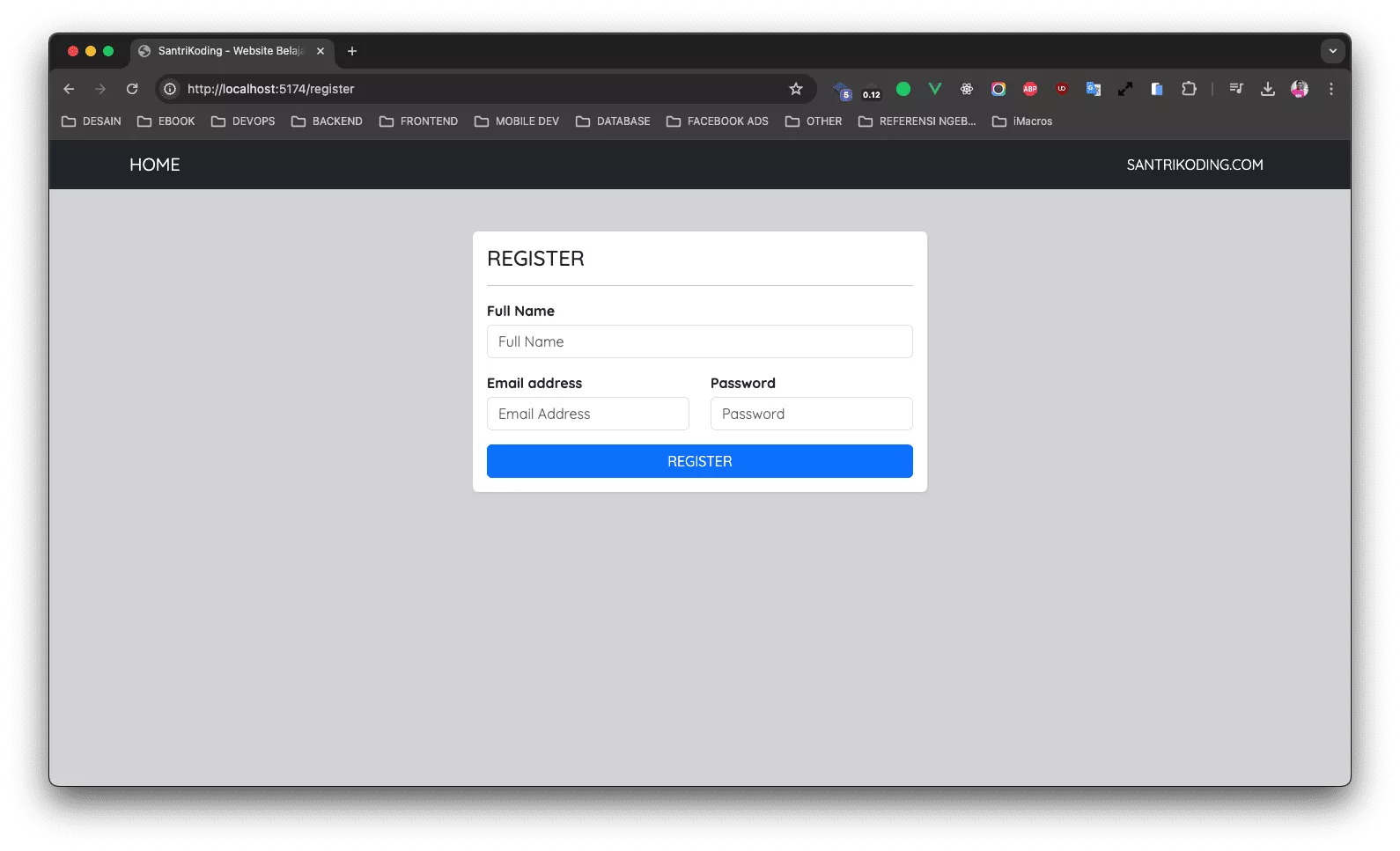Focus the Email Address input field
Viewport: 1400px width, 851px height.
[588, 414]
